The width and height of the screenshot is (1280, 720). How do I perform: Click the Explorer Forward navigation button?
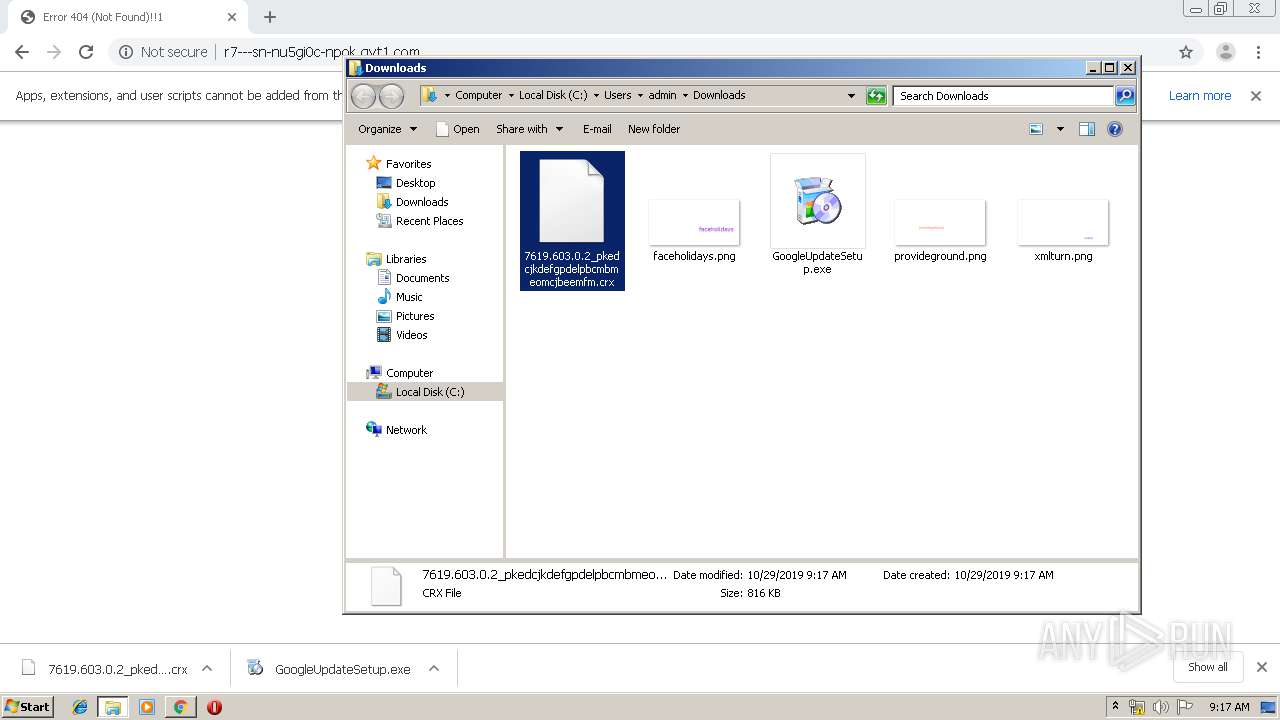tap(391, 96)
